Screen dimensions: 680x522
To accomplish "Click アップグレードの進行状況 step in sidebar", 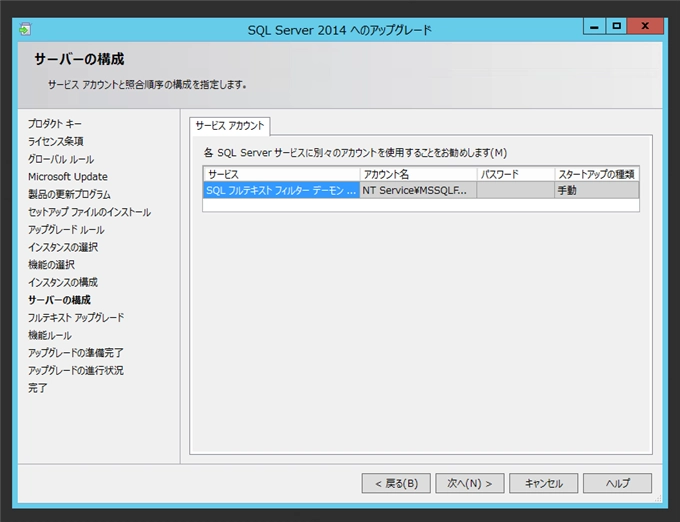I will (75, 370).
